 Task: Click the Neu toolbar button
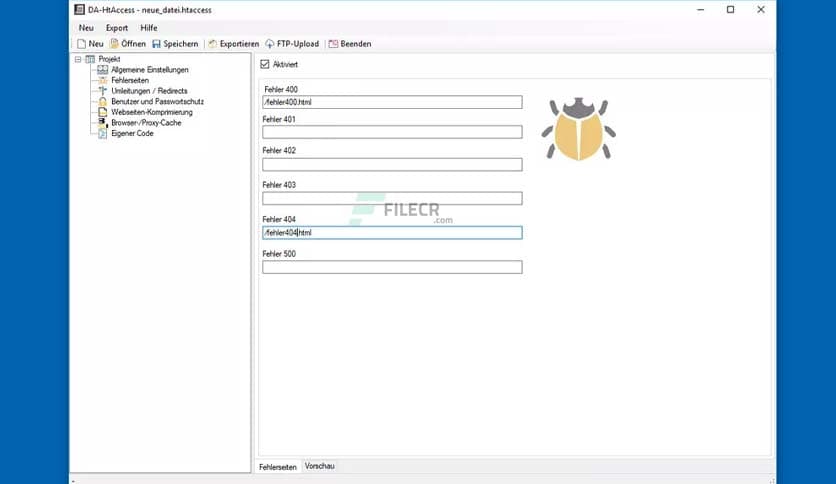click(x=90, y=44)
